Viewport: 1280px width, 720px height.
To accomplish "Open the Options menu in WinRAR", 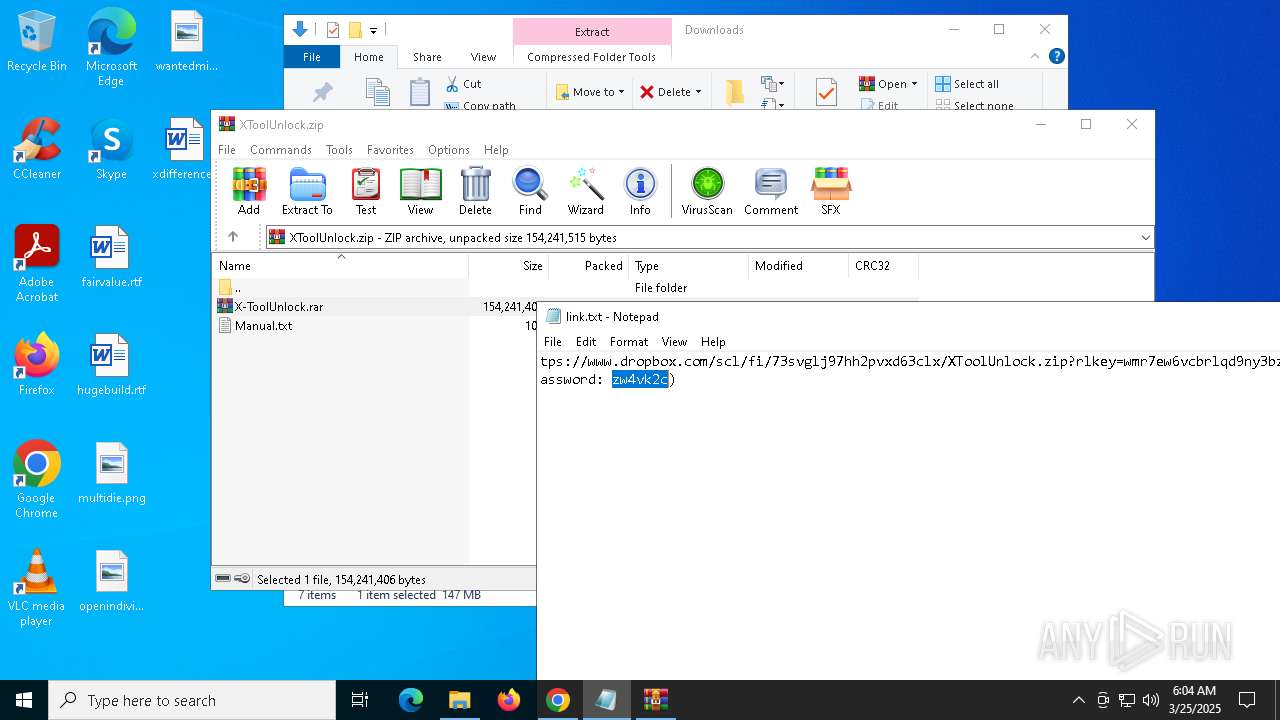I will (x=449, y=150).
